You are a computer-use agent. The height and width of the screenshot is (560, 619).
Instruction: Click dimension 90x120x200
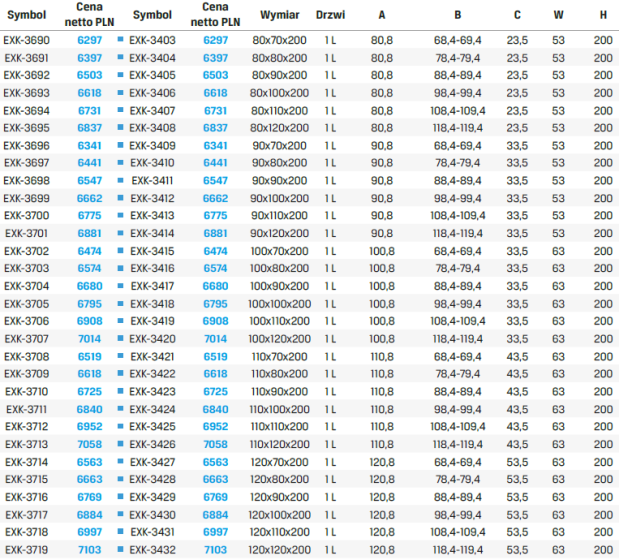279,233
